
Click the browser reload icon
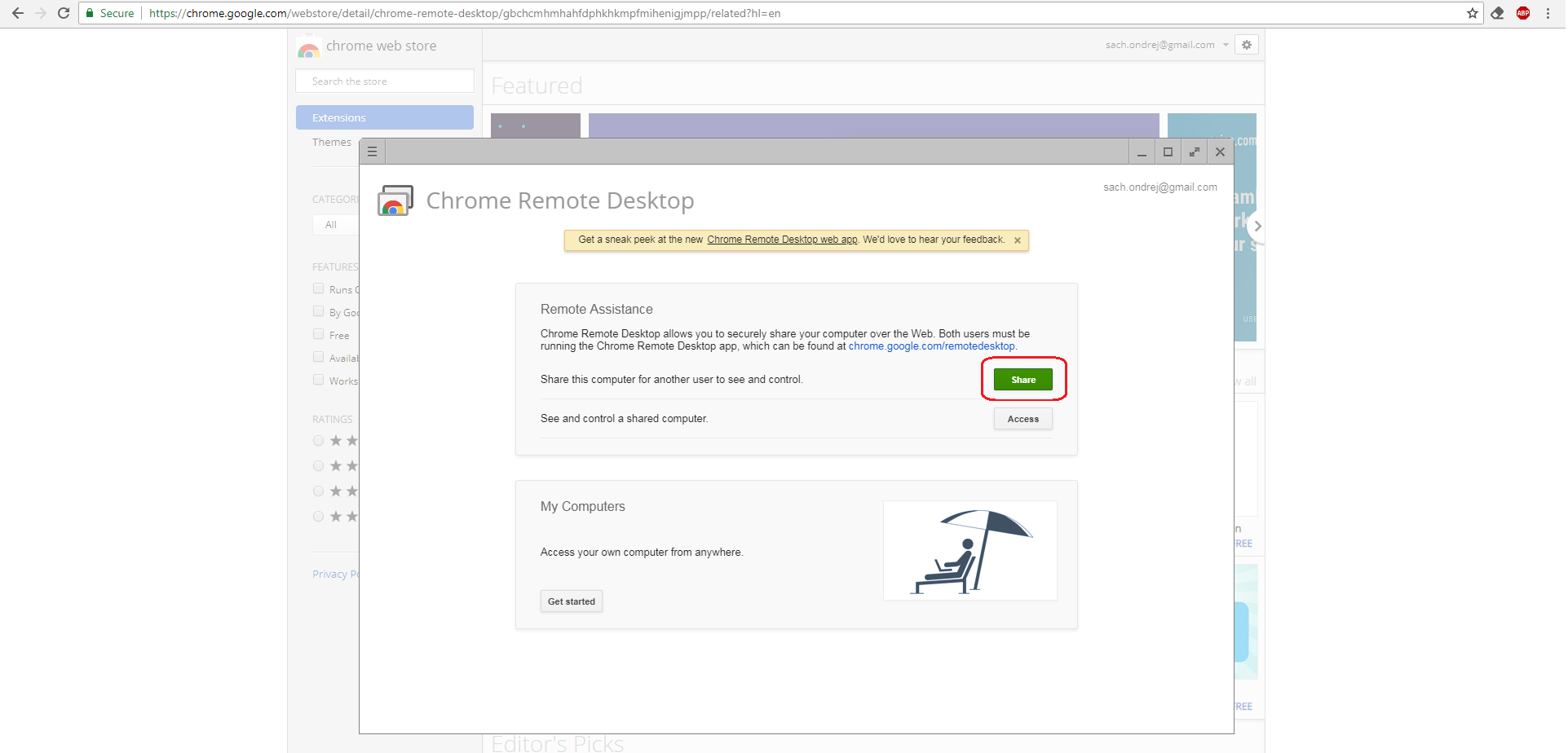[64, 13]
